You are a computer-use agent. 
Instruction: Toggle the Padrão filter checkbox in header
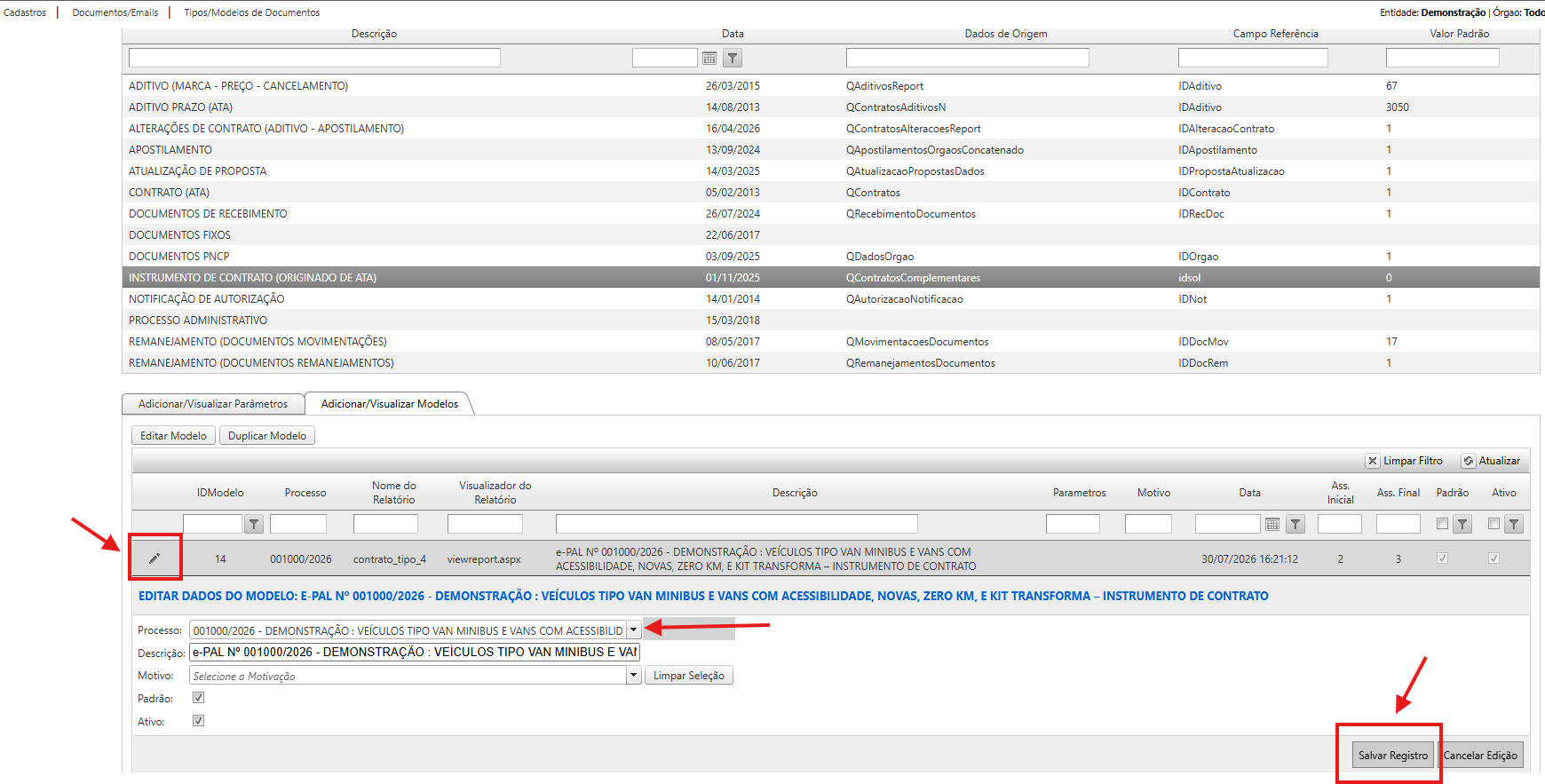point(1442,524)
